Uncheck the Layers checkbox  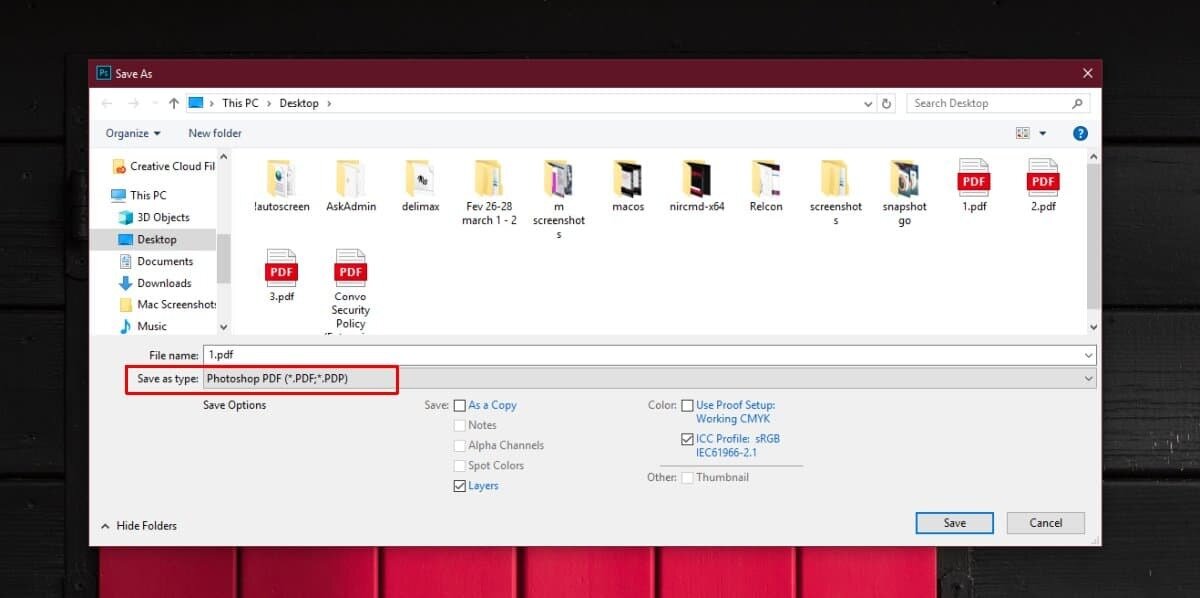pyautogui.click(x=460, y=486)
